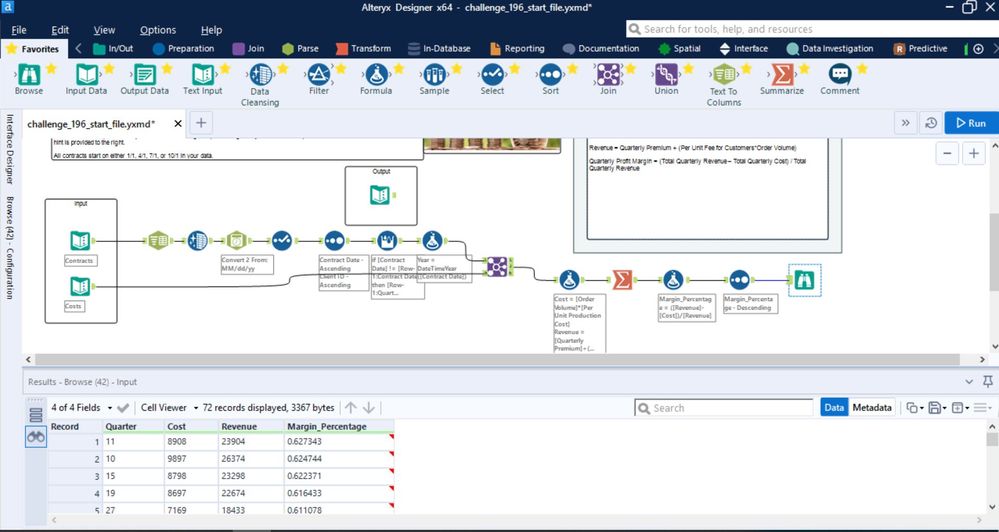Select the Join tool in palette

608,75
